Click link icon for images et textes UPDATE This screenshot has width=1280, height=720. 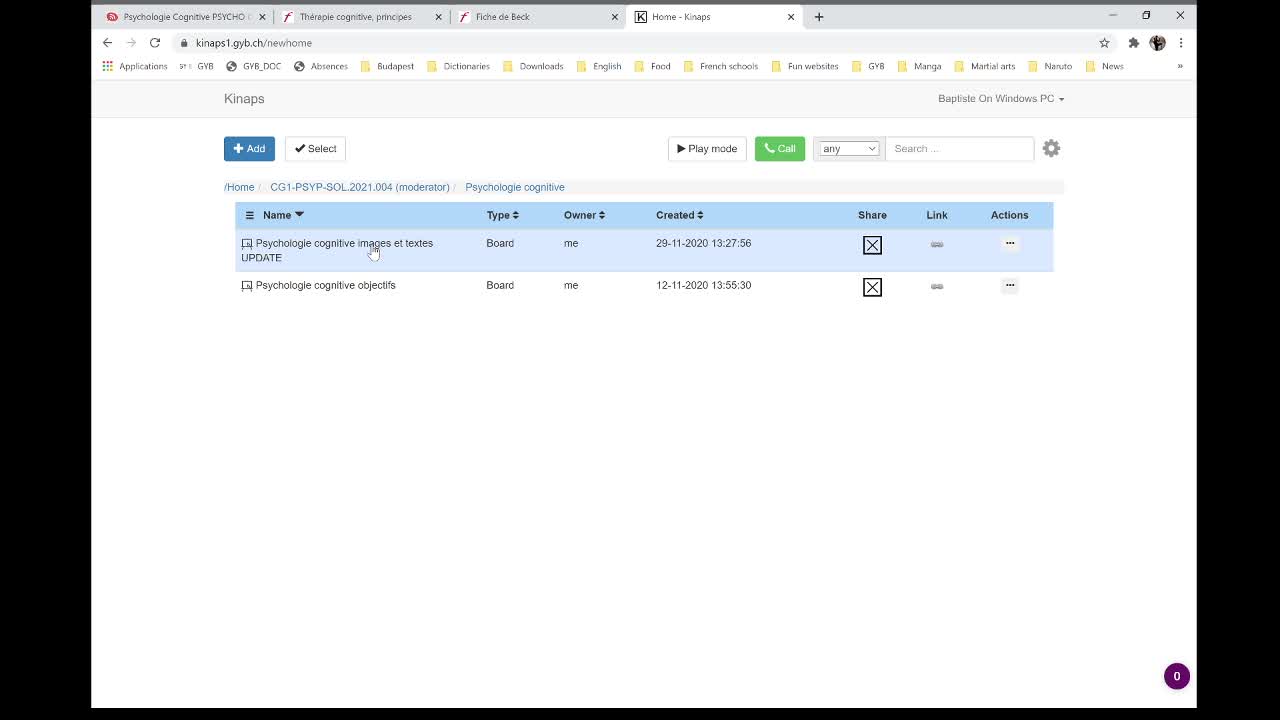(x=936, y=244)
